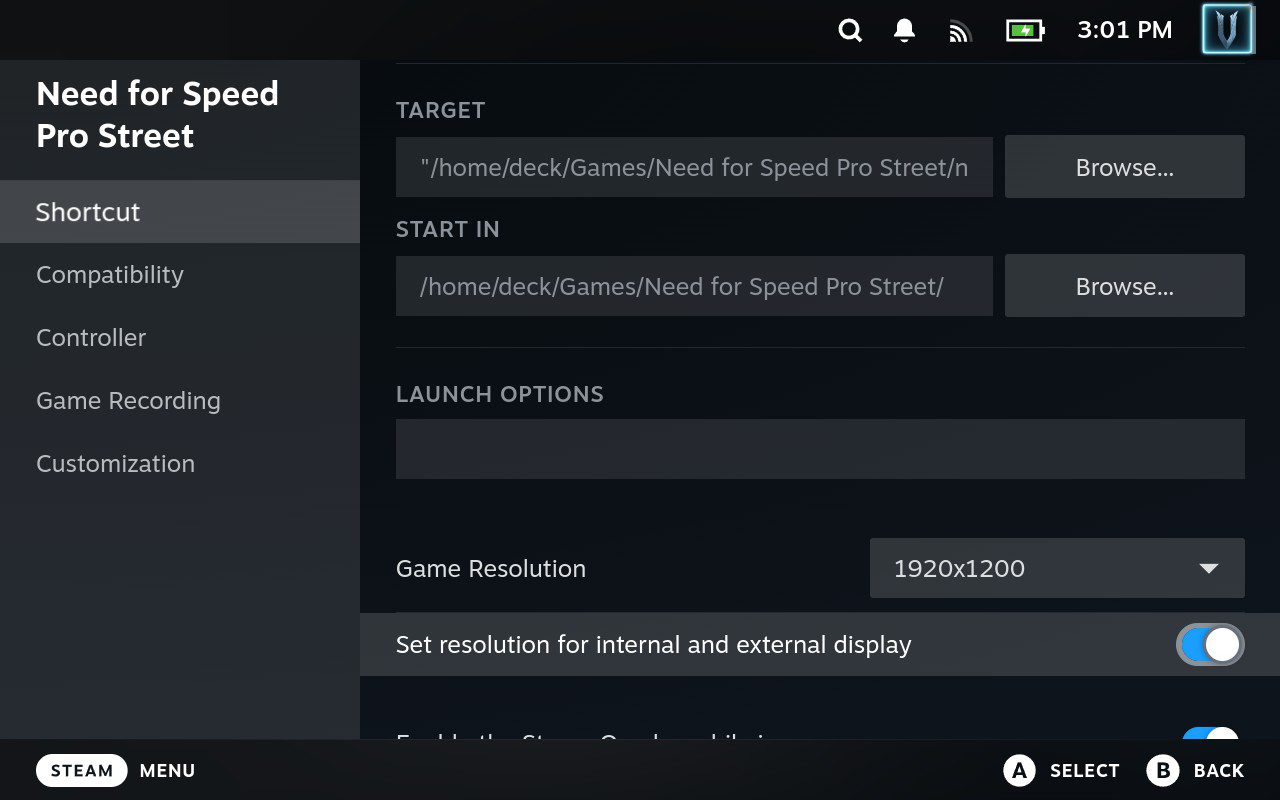Screen dimensions: 1280x800
Task: Click Browse next to Start In
Action: click(x=1124, y=286)
